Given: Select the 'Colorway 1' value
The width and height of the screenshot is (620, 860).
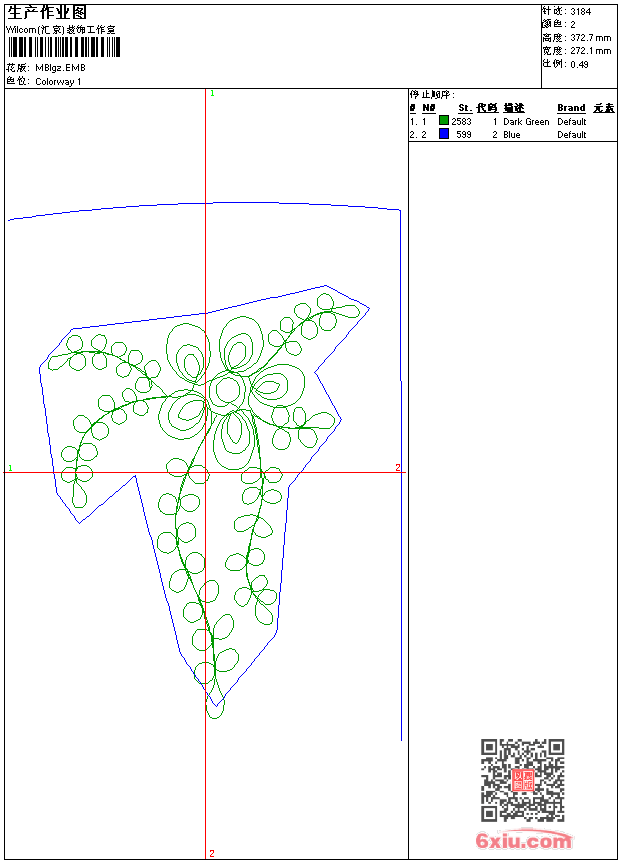Looking at the screenshot, I should [58, 82].
